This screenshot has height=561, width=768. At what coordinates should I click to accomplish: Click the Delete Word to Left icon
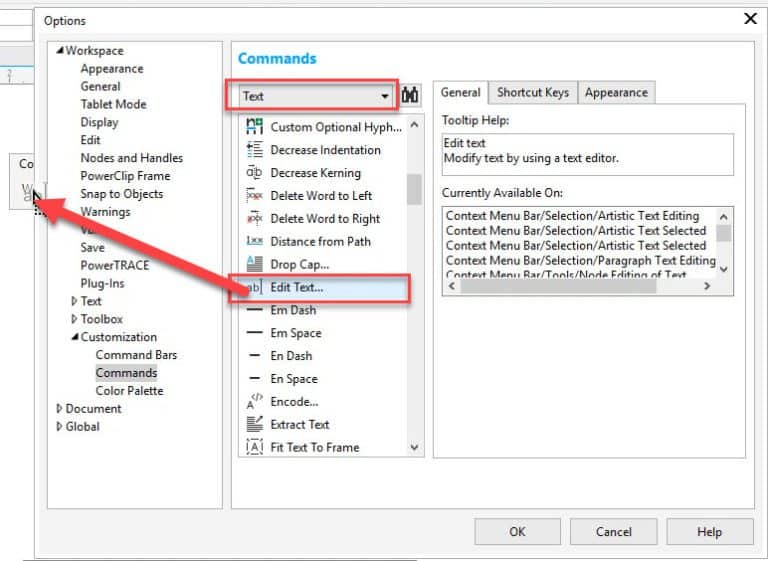[254, 196]
